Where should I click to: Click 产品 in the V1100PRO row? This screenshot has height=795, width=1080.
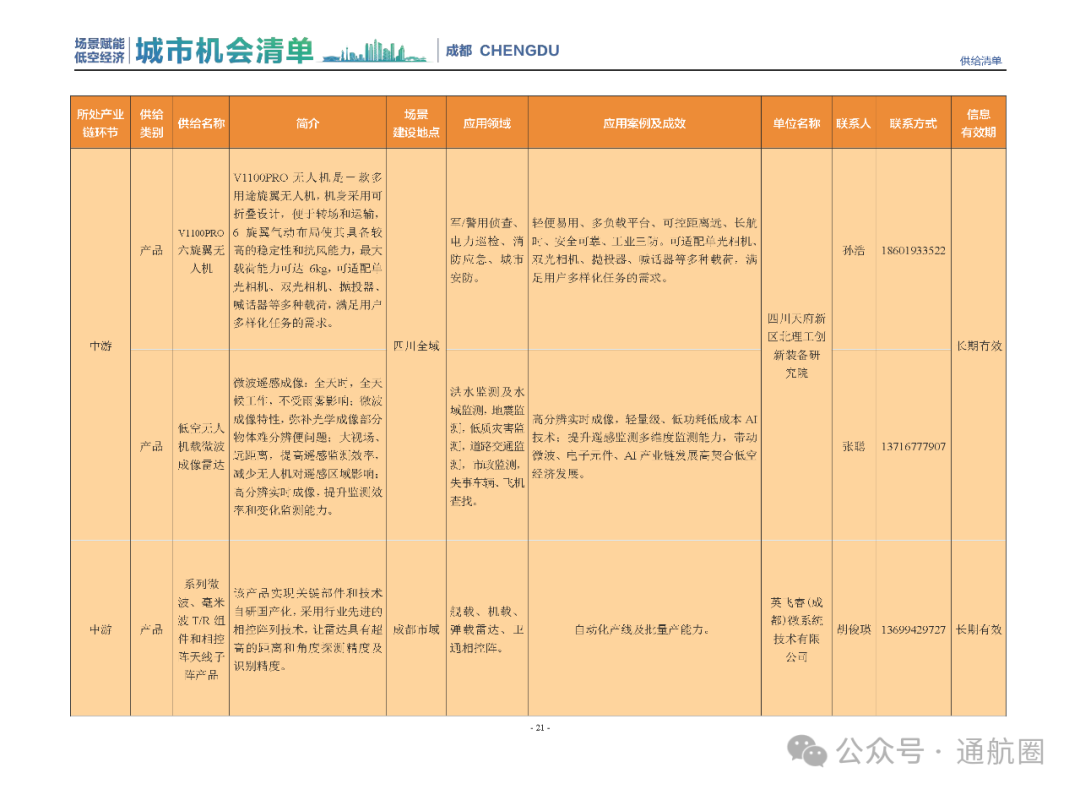tap(152, 250)
